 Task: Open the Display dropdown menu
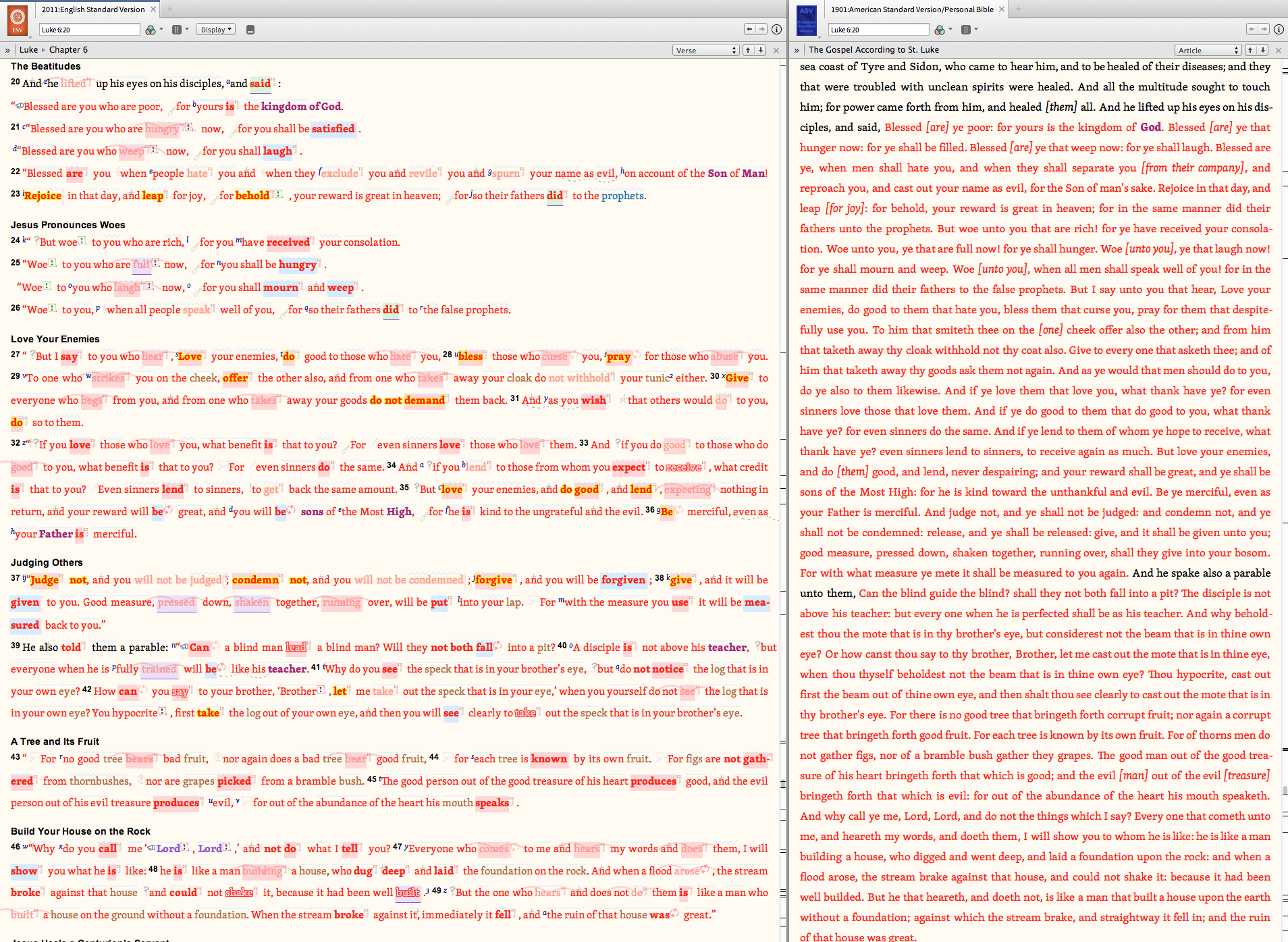pos(215,30)
